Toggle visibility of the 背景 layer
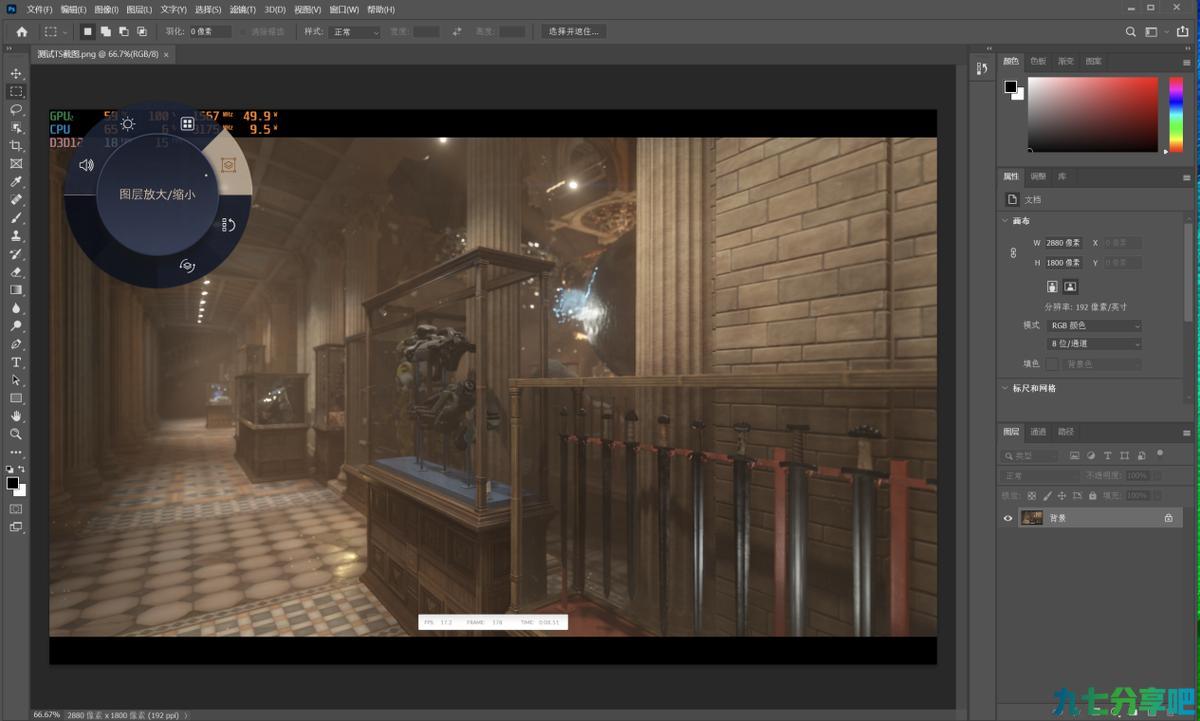This screenshot has height=721, width=1200. pyautogui.click(x=1008, y=518)
